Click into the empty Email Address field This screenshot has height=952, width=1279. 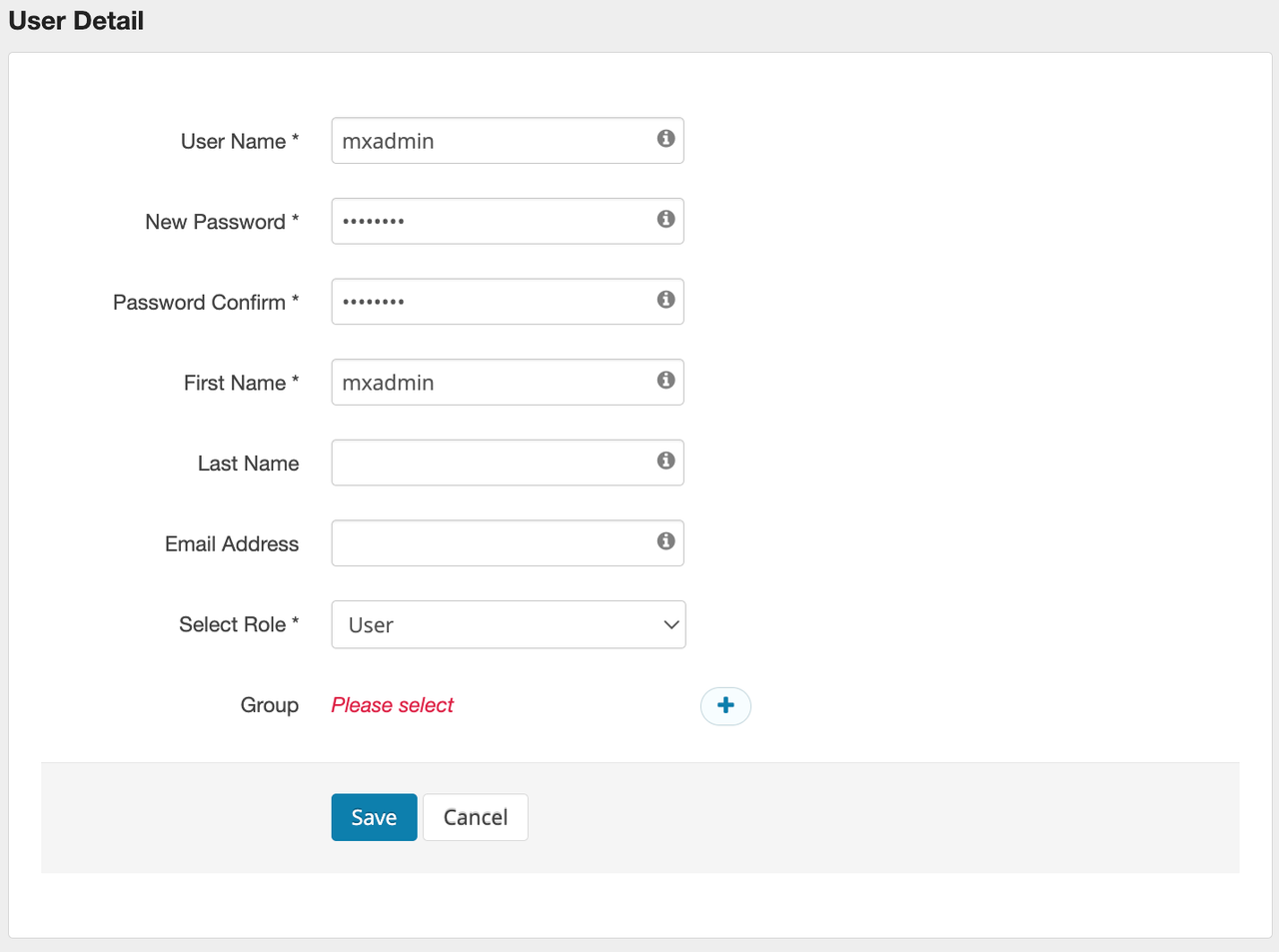click(508, 543)
